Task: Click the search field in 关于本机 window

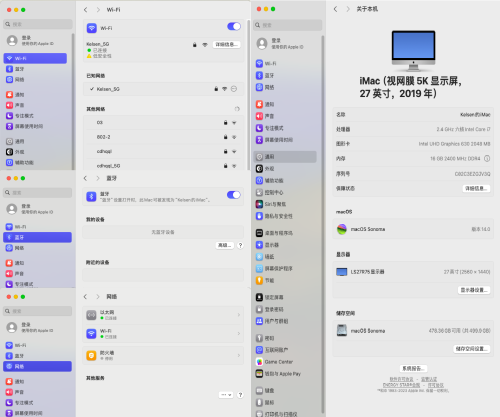Action: 288,25
